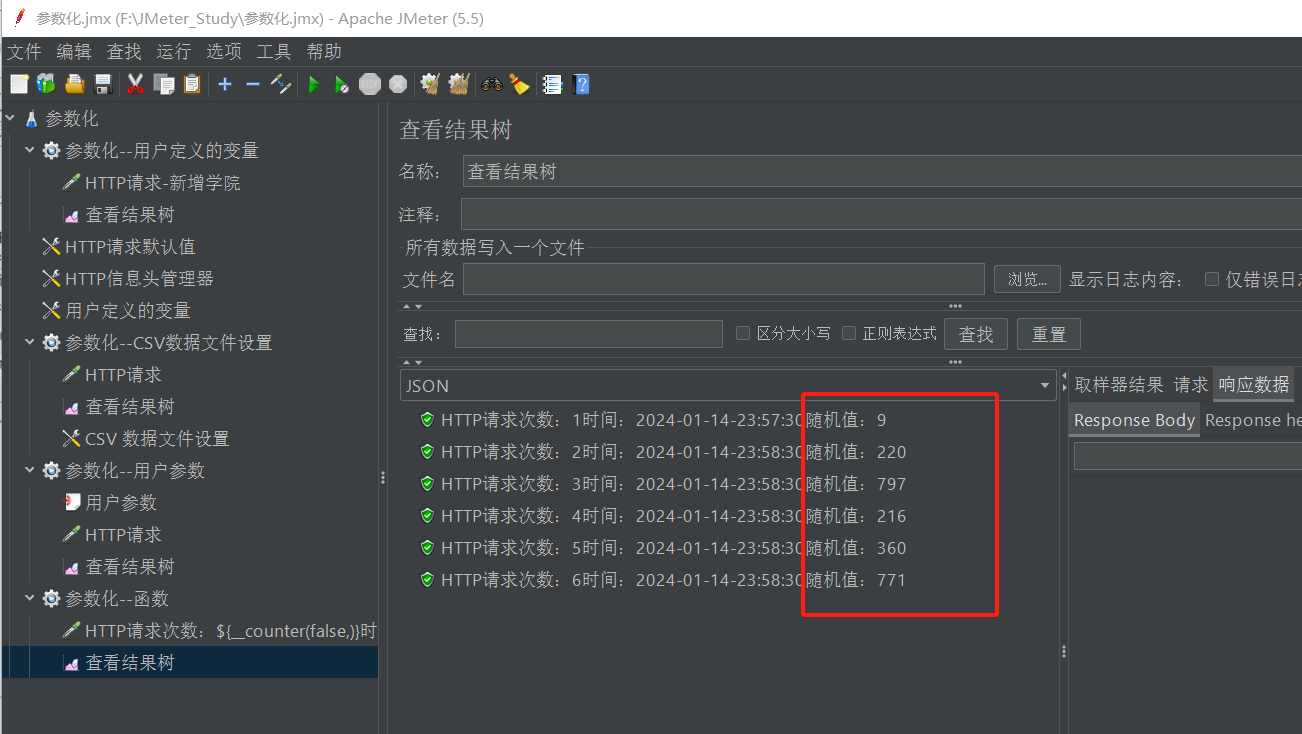Collapse the 参数化--用户参数 thread group

(30, 471)
